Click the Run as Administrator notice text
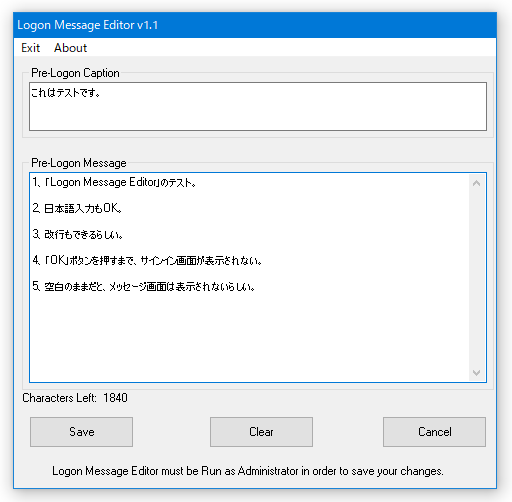 click(248, 471)
